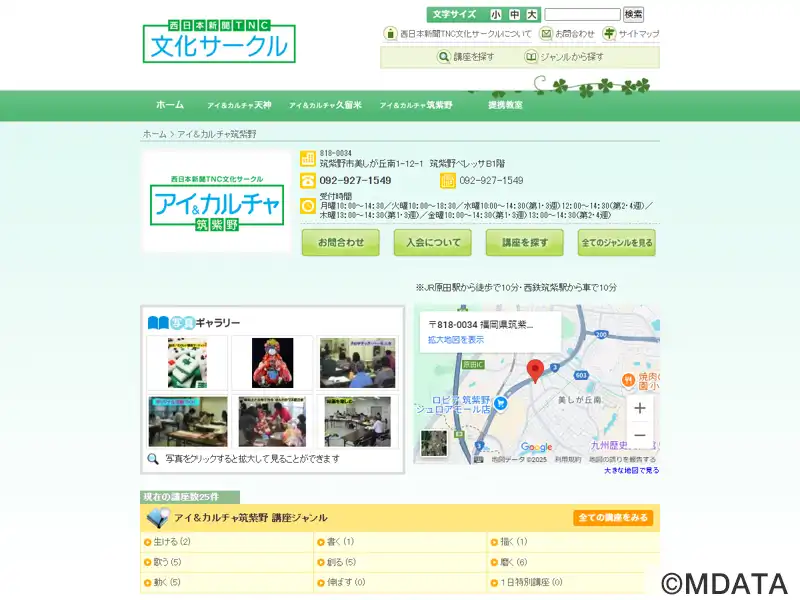Click the book icon beside ジャンルから探す
This screenshot has width=800, height=600.
point(531,57)
